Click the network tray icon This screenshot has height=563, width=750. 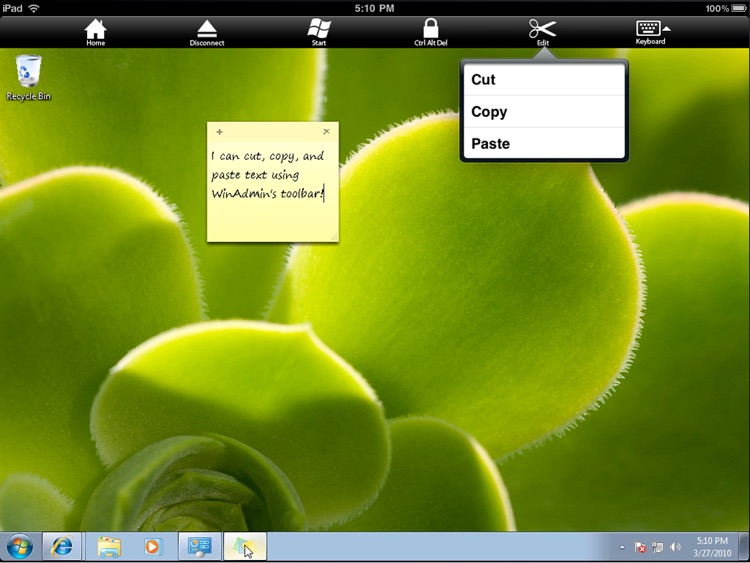[x=658, y=547]
